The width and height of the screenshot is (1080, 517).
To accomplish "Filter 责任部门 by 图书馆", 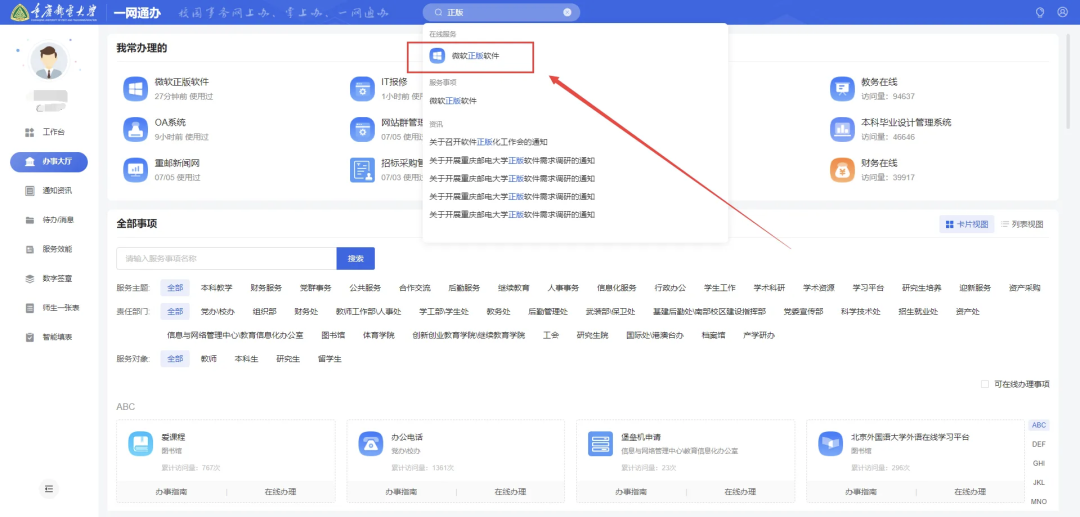I will coord(333,336).
